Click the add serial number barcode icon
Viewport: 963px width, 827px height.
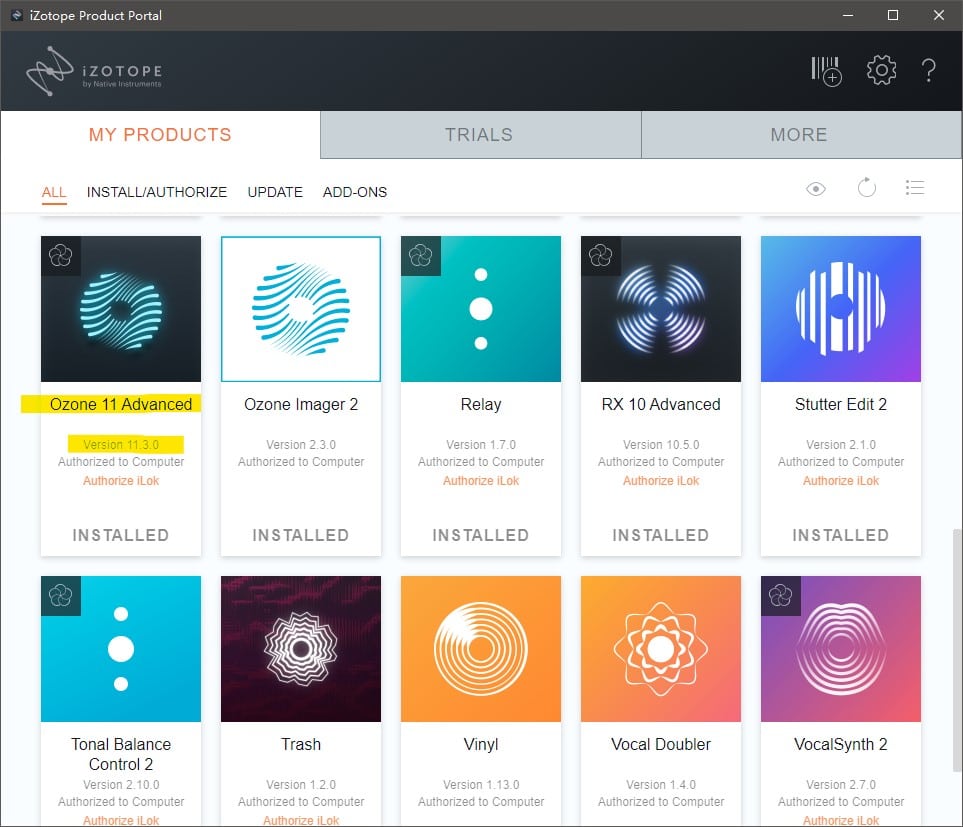(x=826, y=71)
